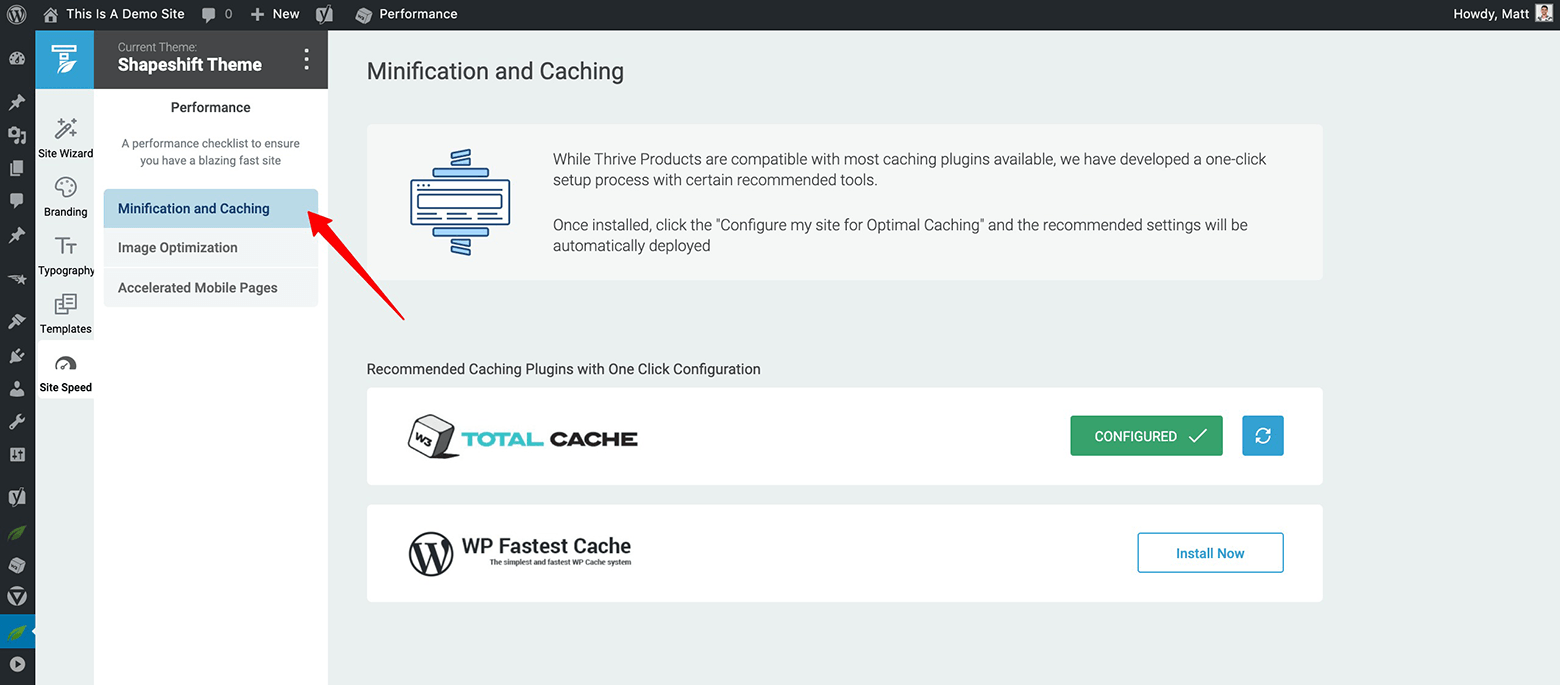Open the Yoast SEO admin bar icon
Viewport: 1560px width, 685px height.
pyautogui.click(x=324, y=14)
